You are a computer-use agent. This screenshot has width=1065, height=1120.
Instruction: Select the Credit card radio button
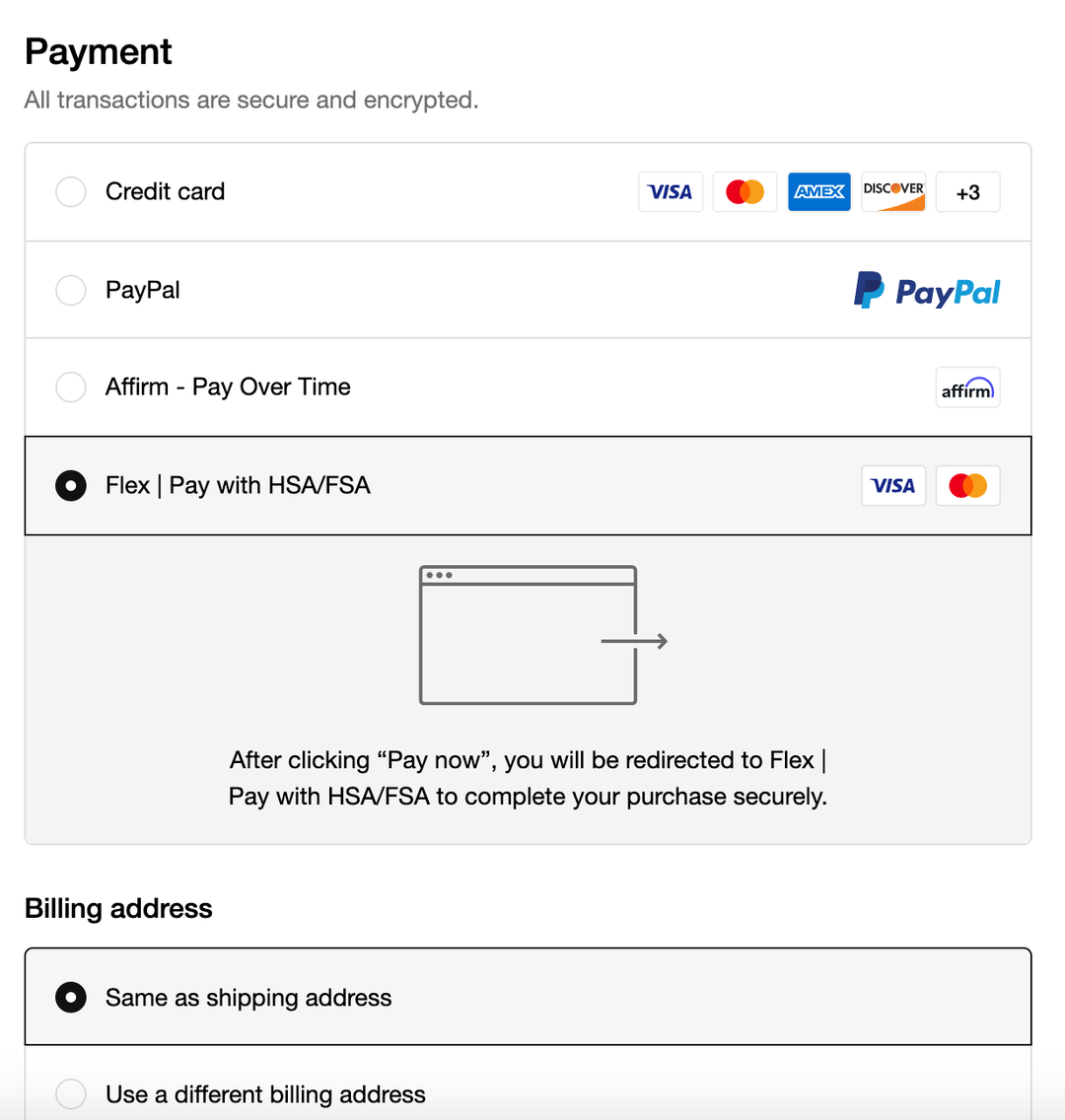tap(71, 192)
